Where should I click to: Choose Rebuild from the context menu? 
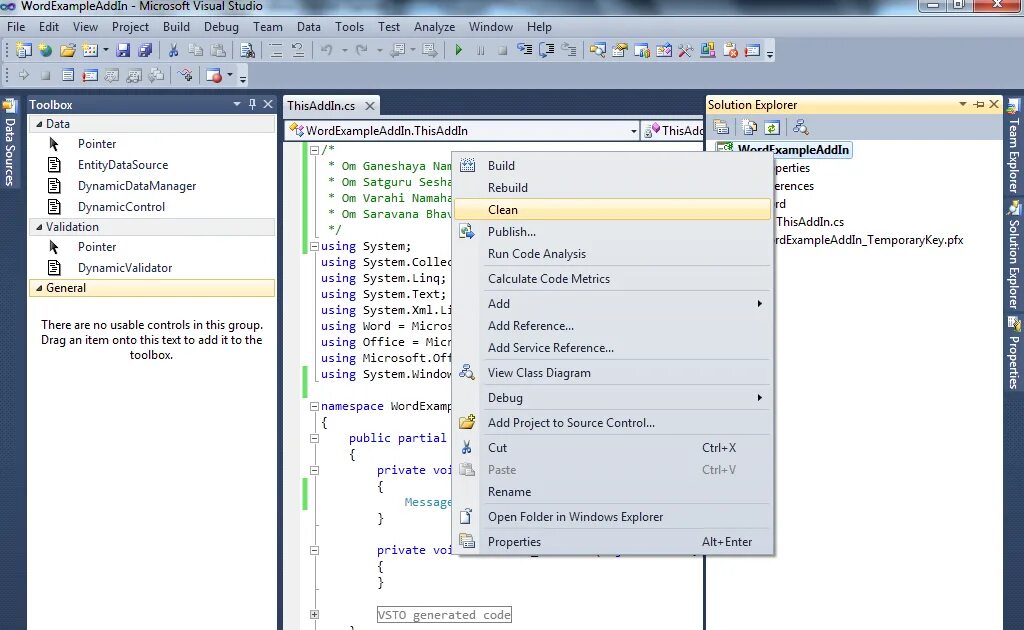[613, 188]
